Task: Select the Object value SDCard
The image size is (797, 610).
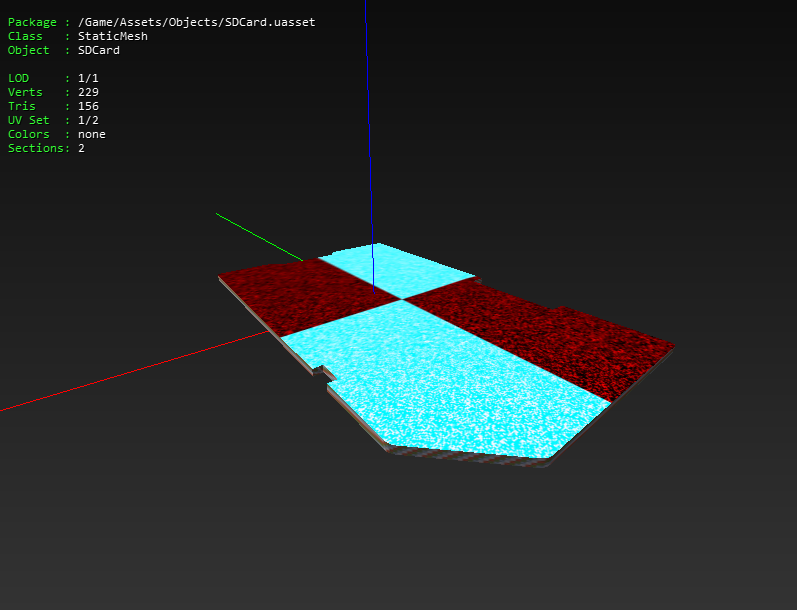Action: point(99,50)
